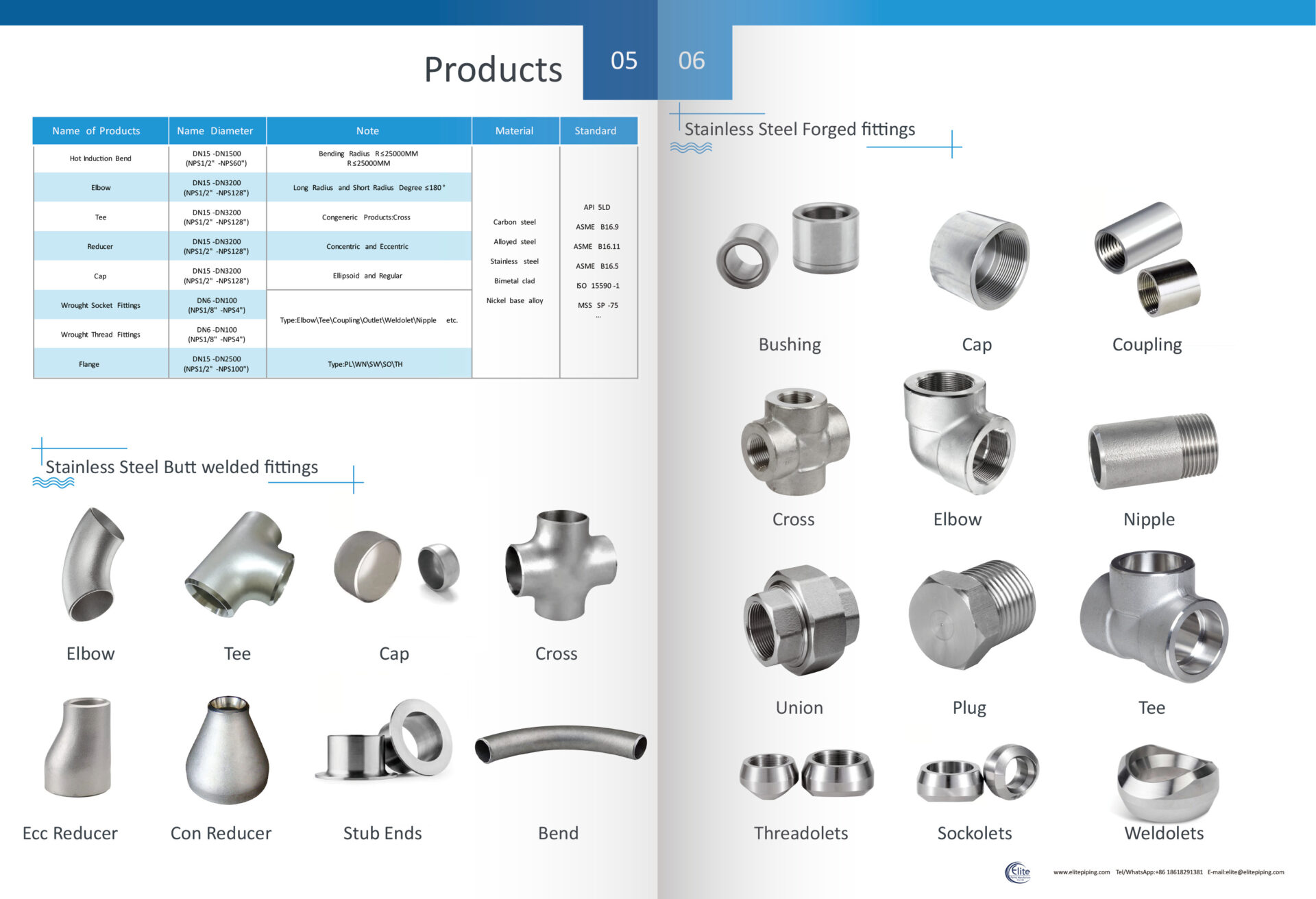Viewport: 1316px width, 899px height.
Task: Select the butt welded Elbow photo
Action: [x=93, y=564]
